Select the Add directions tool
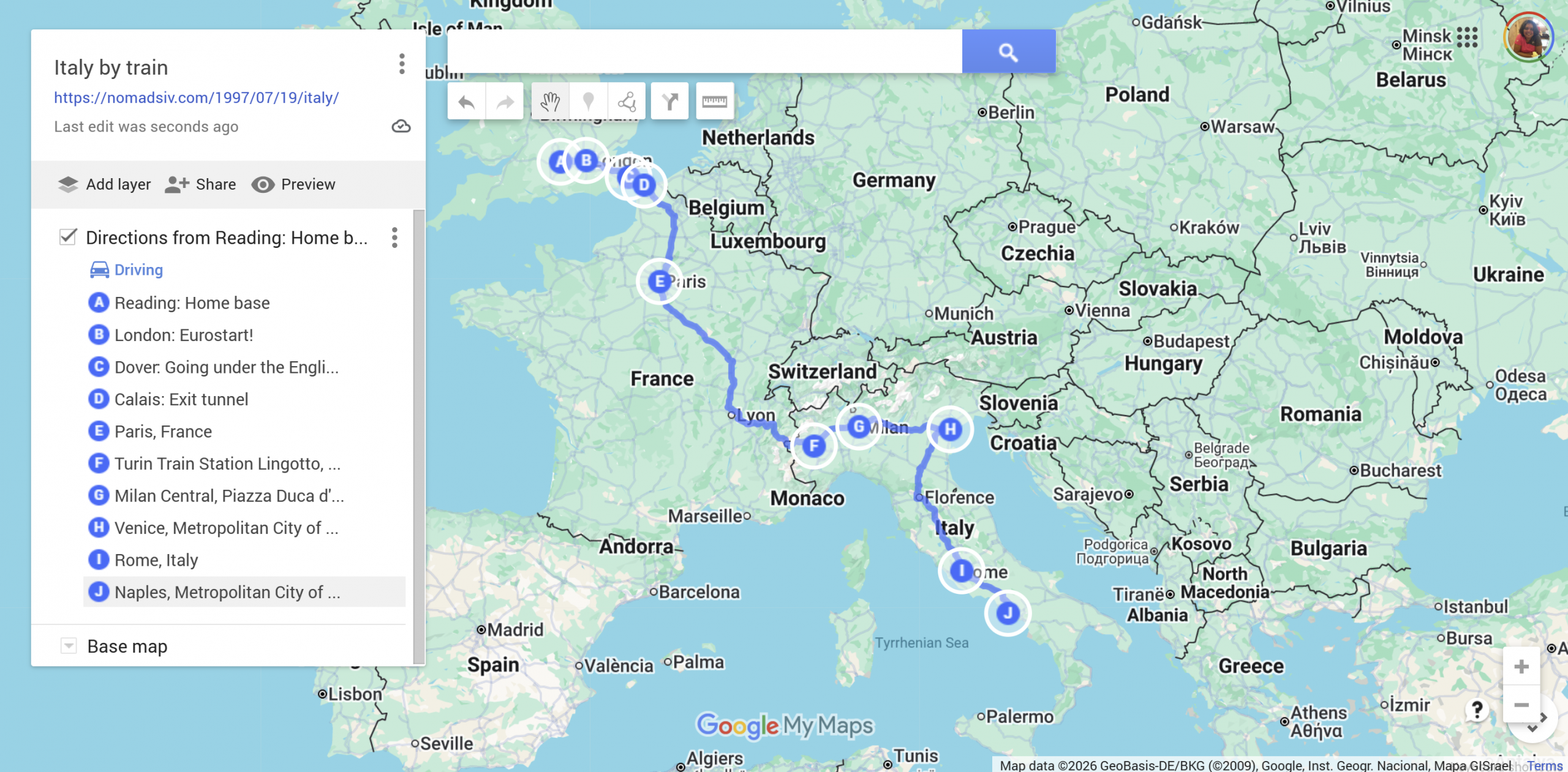The height and width of the screenshot is (772, 1568). click(669, 102)
